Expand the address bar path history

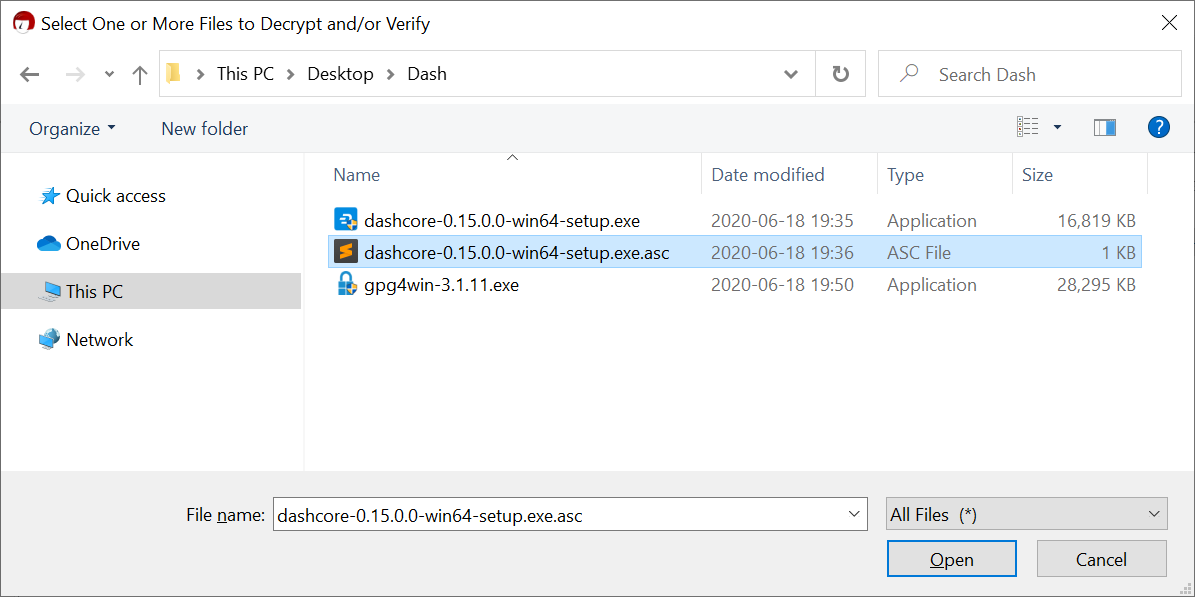tap(791, 74)
